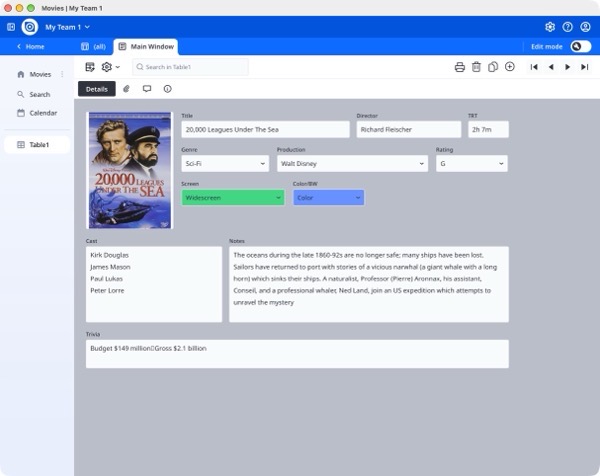Go back to Home
600x476 pixels.
point(31,47)
